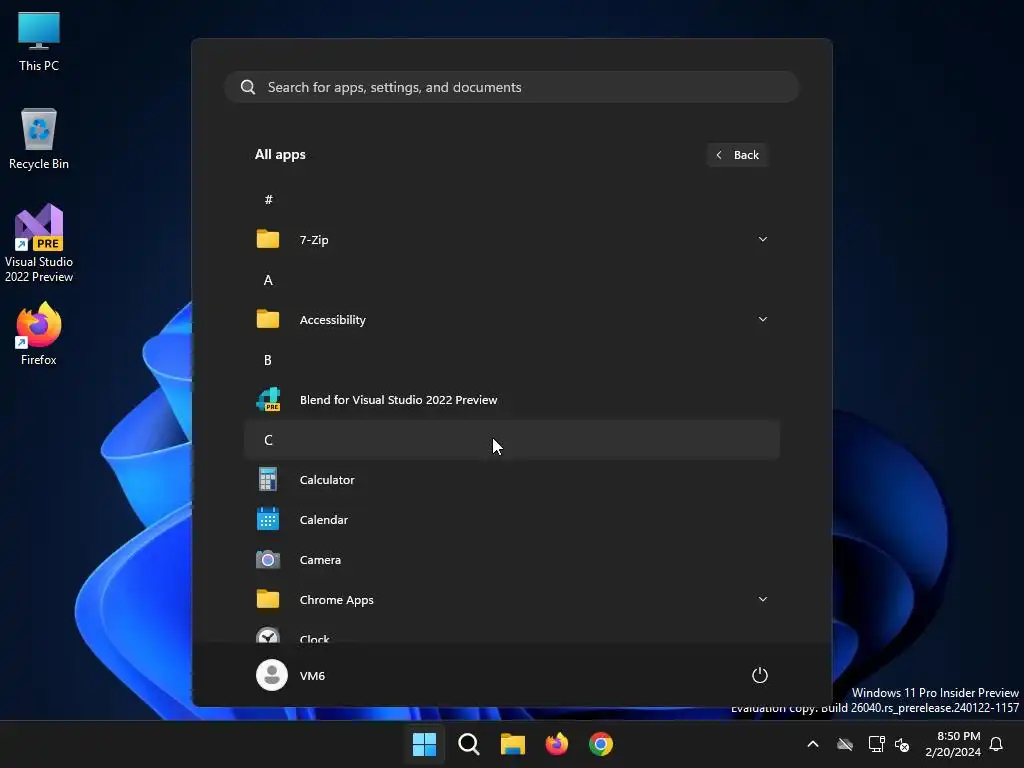Open Calculator by its name
The image size is (1024, 768).
327,479
